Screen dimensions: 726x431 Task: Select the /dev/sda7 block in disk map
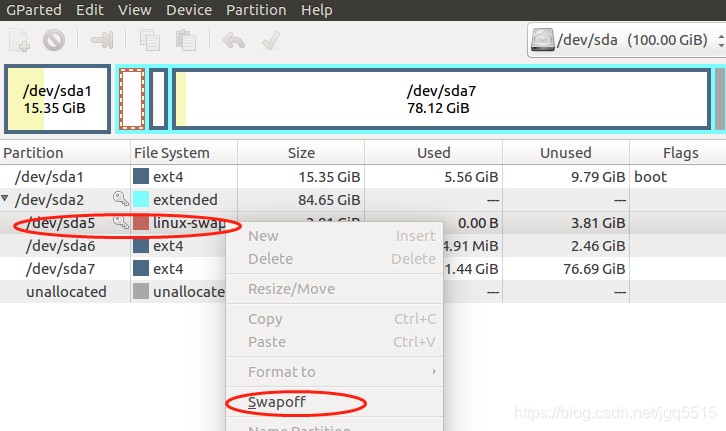tap(441, 98)
